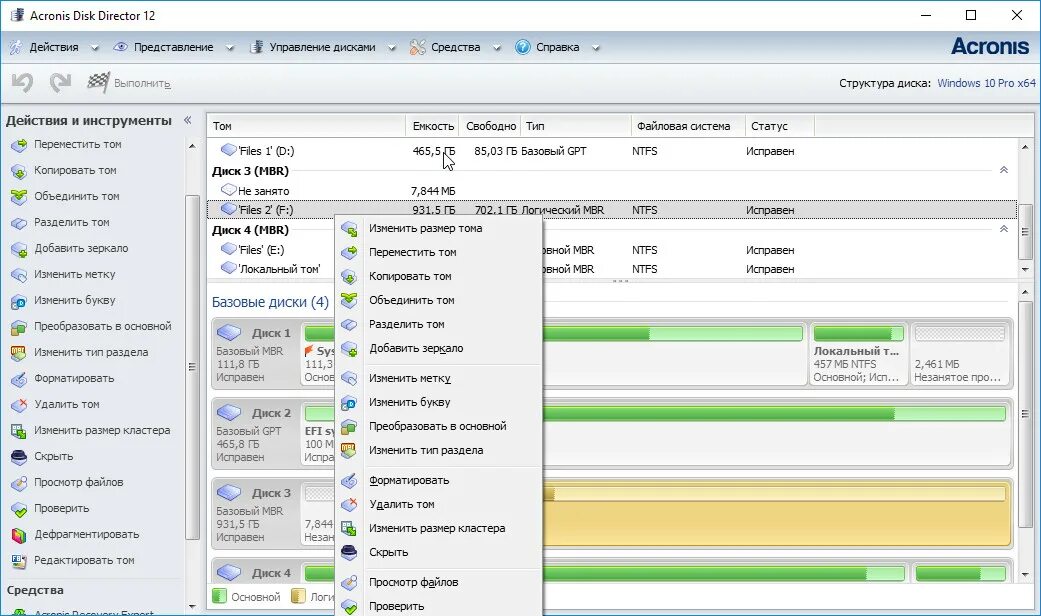Screen dimensions: 1041x616
Task: Click Change label icon in left sidebar
Action: (19, 275)
